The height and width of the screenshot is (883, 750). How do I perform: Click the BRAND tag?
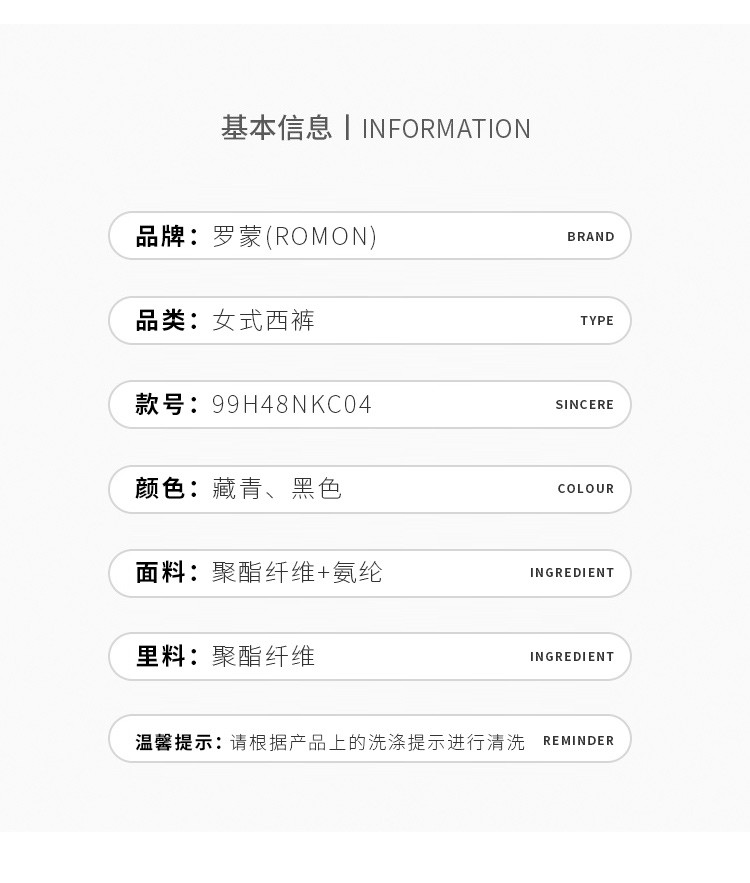(x=590, y=237)
